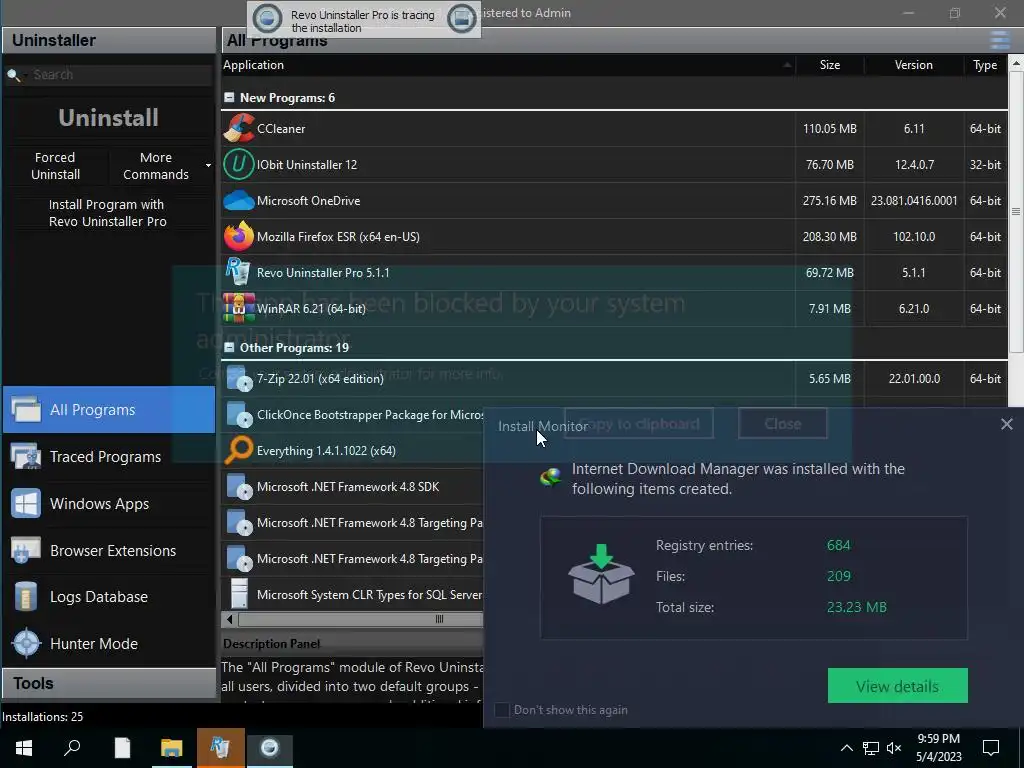Viewport: 1024px width, 768px height.
Task: Select the Microsoft OneDrive row text
Action: (308, 200)
